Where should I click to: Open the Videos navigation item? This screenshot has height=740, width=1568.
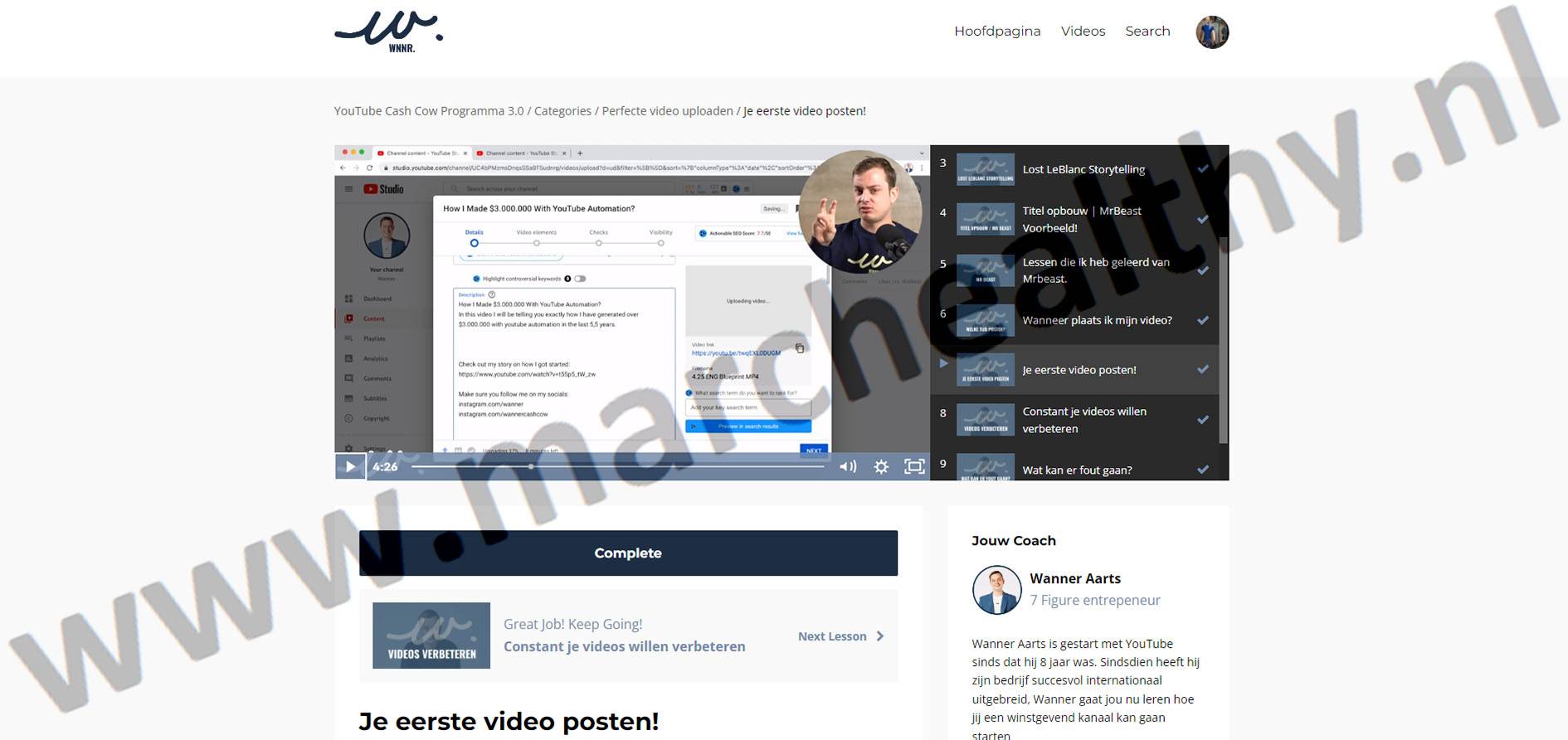[x=1083, y=32]
